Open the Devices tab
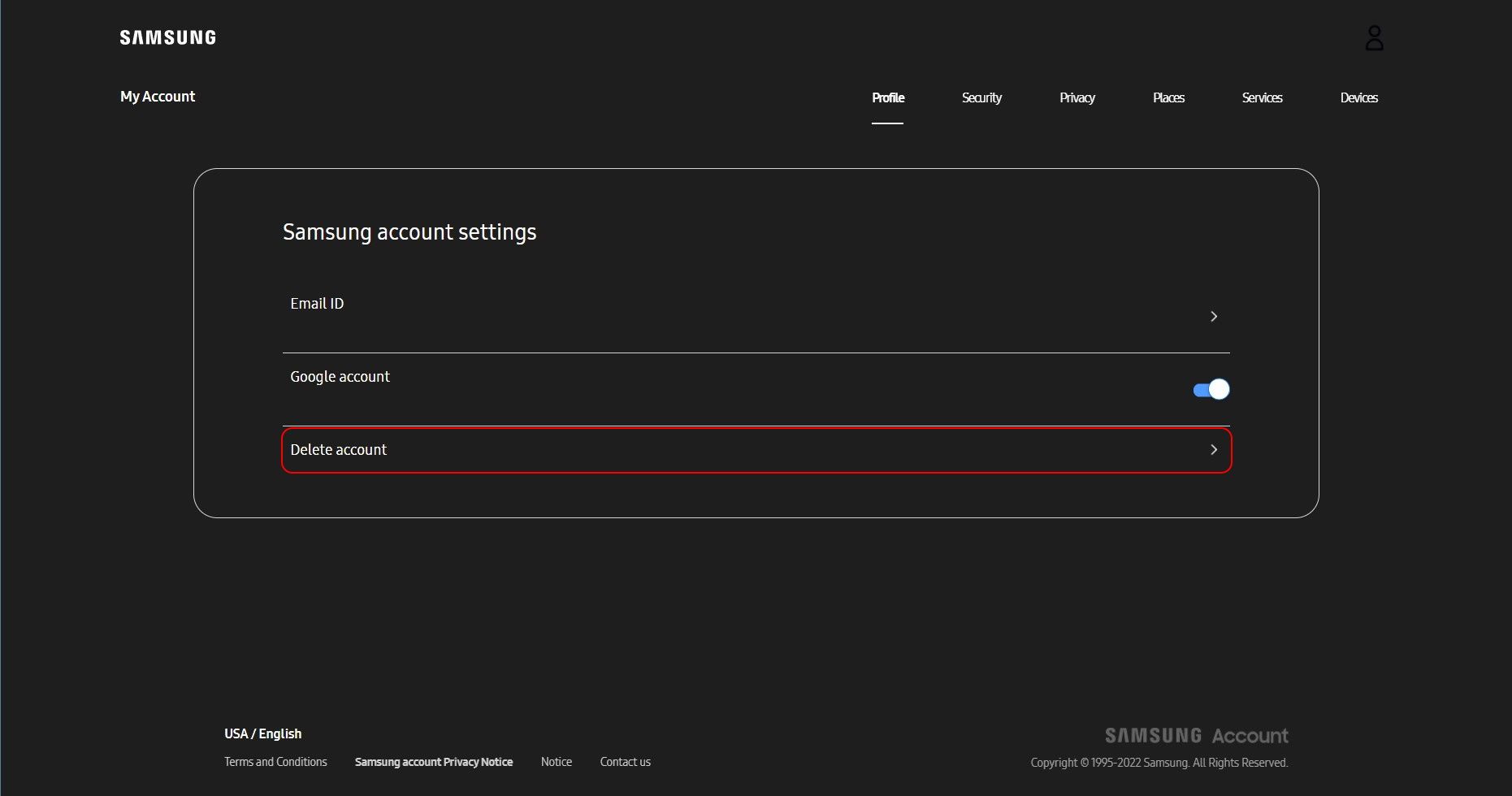This screenshot has width=1512, height=796. coord(1358,97)
